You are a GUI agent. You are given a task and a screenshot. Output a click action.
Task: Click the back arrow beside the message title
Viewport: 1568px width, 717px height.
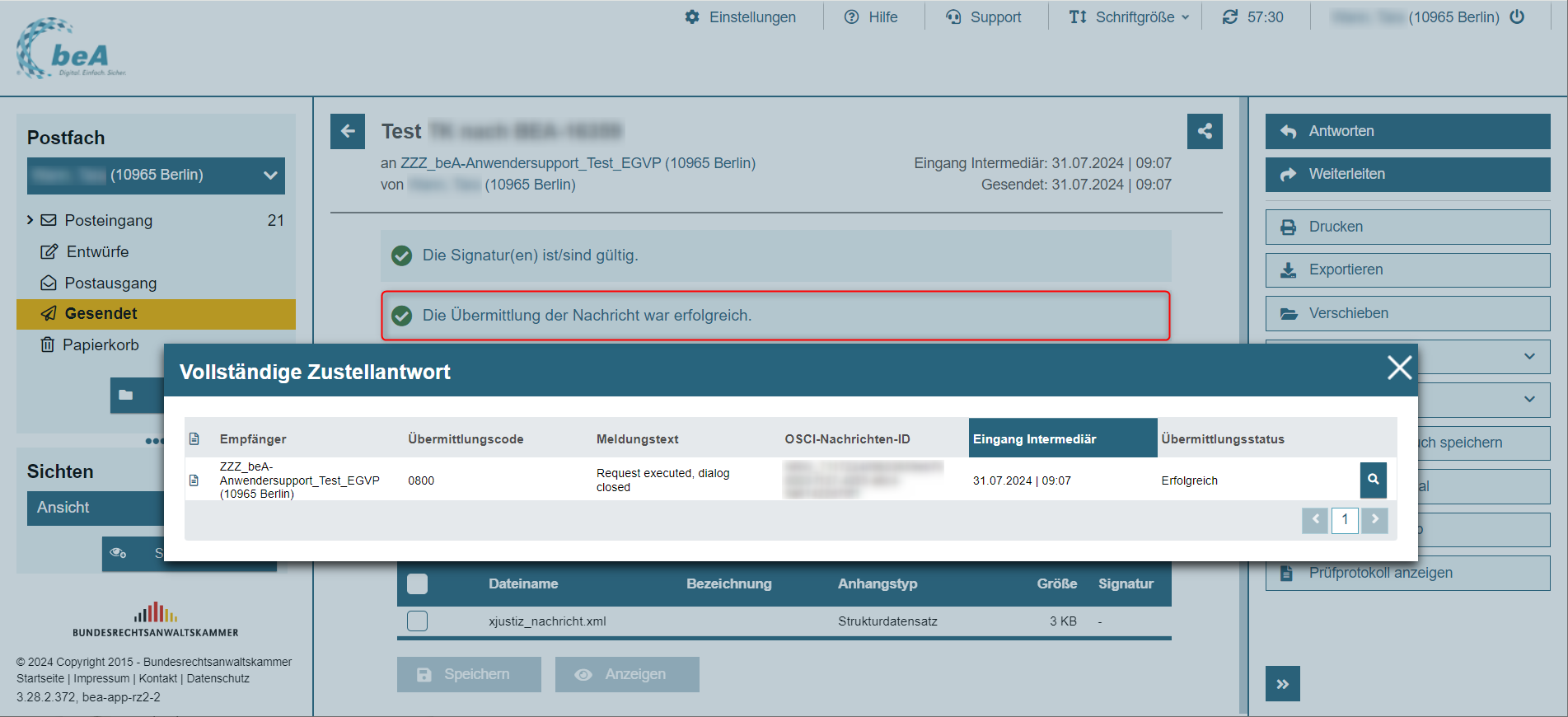click(348, 131)
